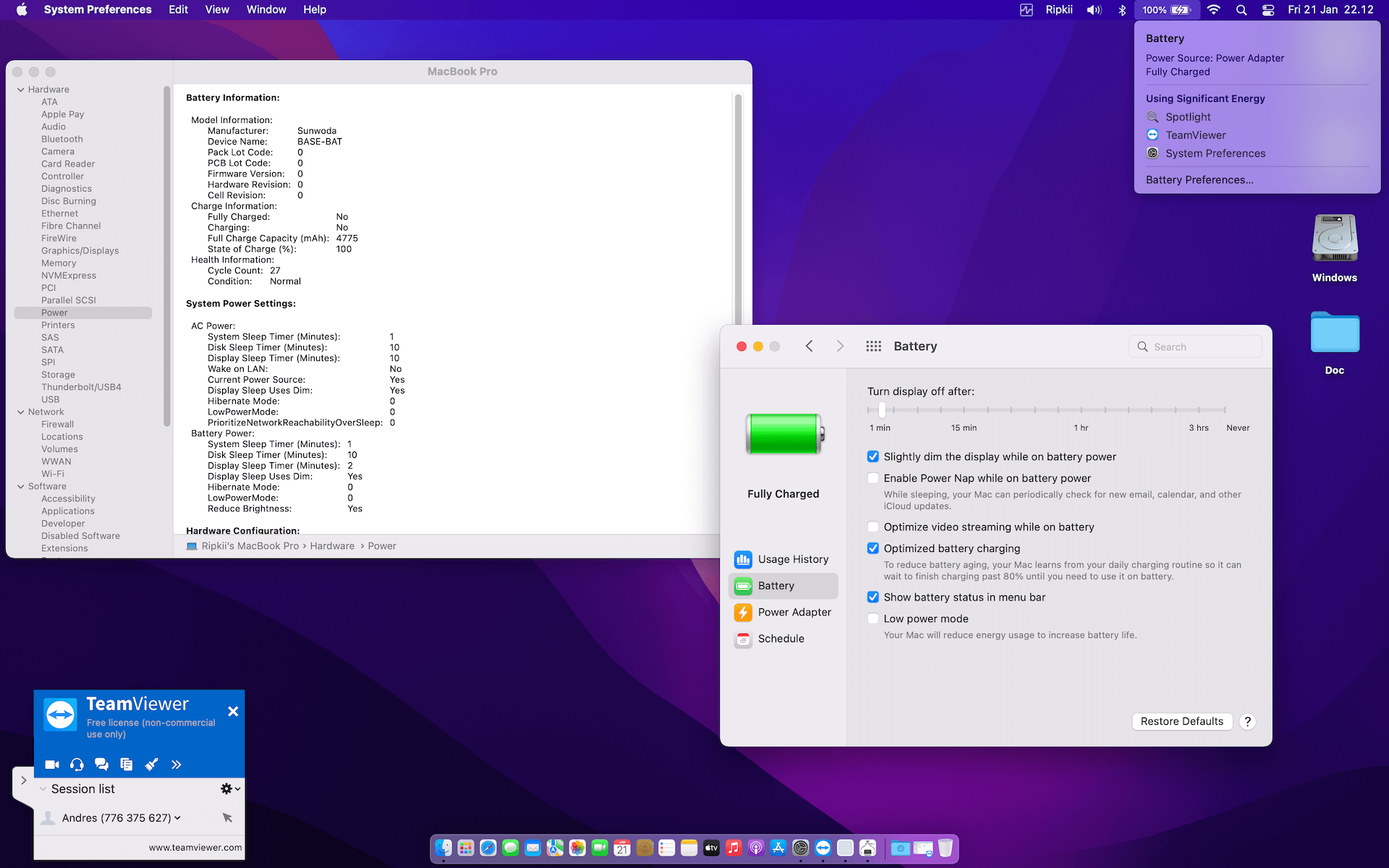
Task: Click the pointer arrow icon beside Andres
Action: [x=227, y=817]
